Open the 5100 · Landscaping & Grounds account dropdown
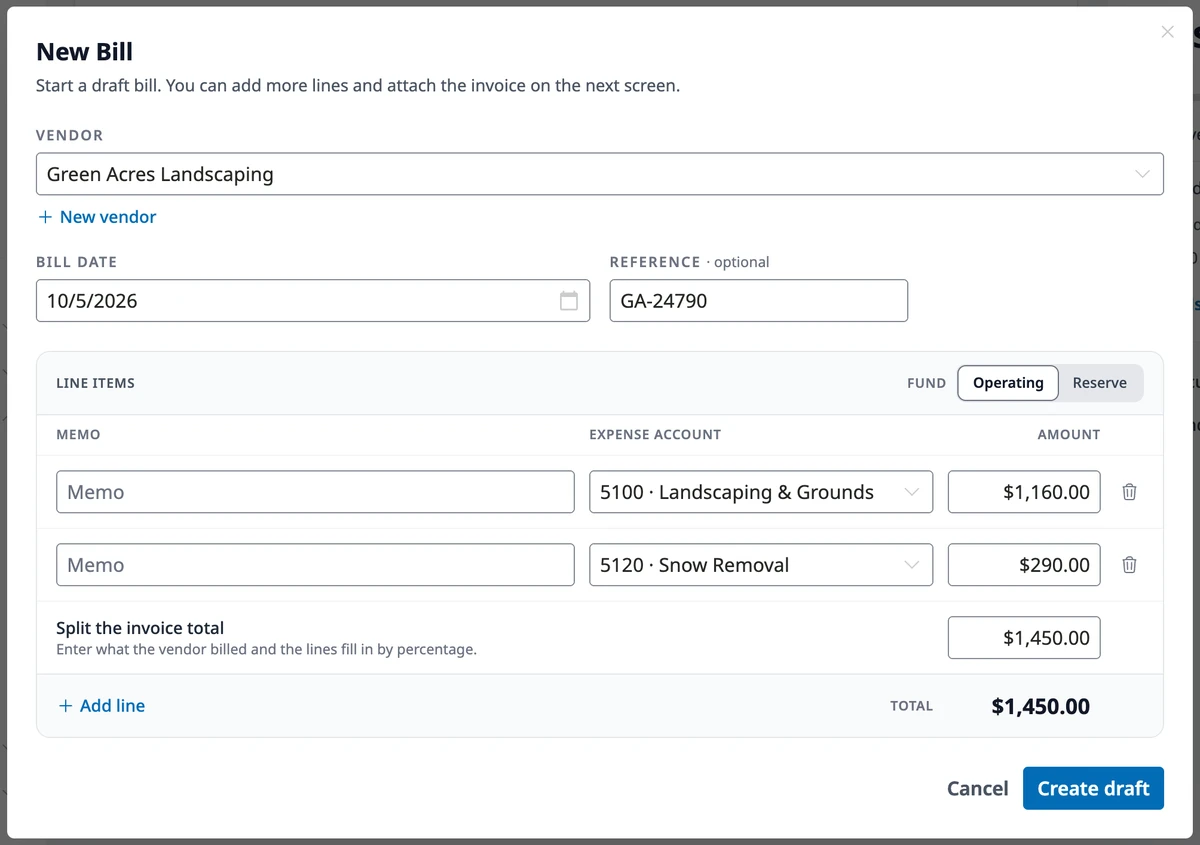Viewport: 1200px width, 845px height. click(761, 492)
